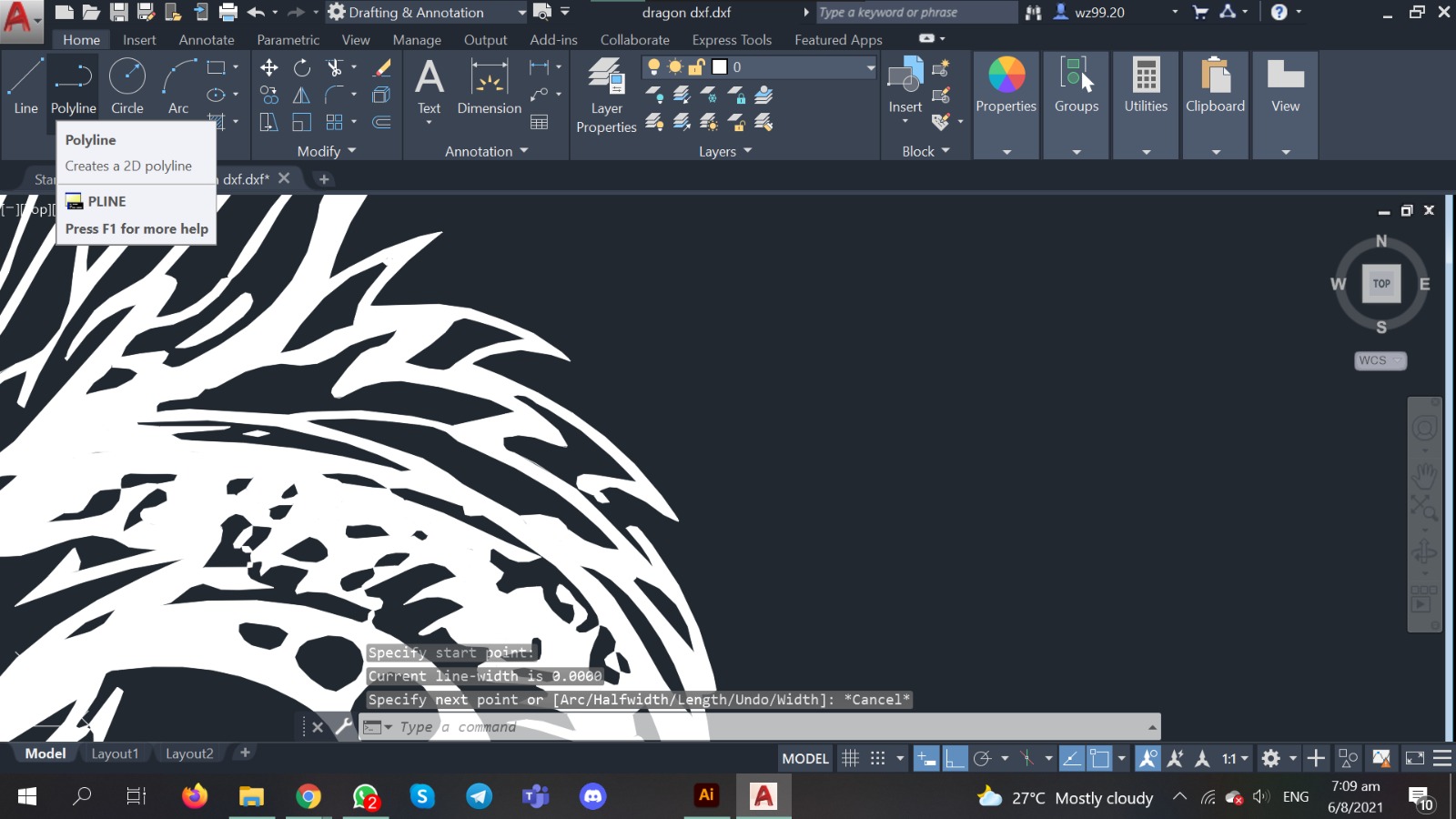Open the Manage ribbon tab
This screenshot has height=819, width=1456.
[x=417, y=40]
